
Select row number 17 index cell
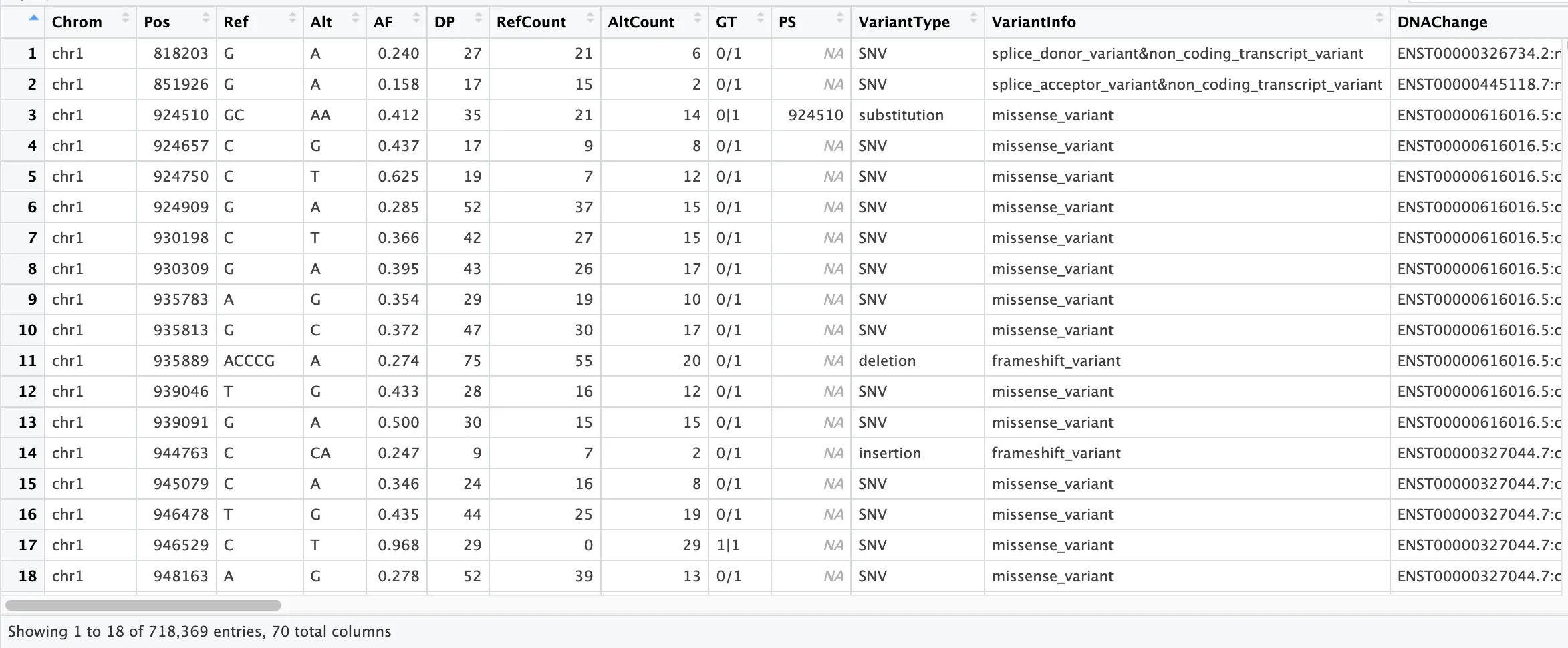(x=23, y=545)
